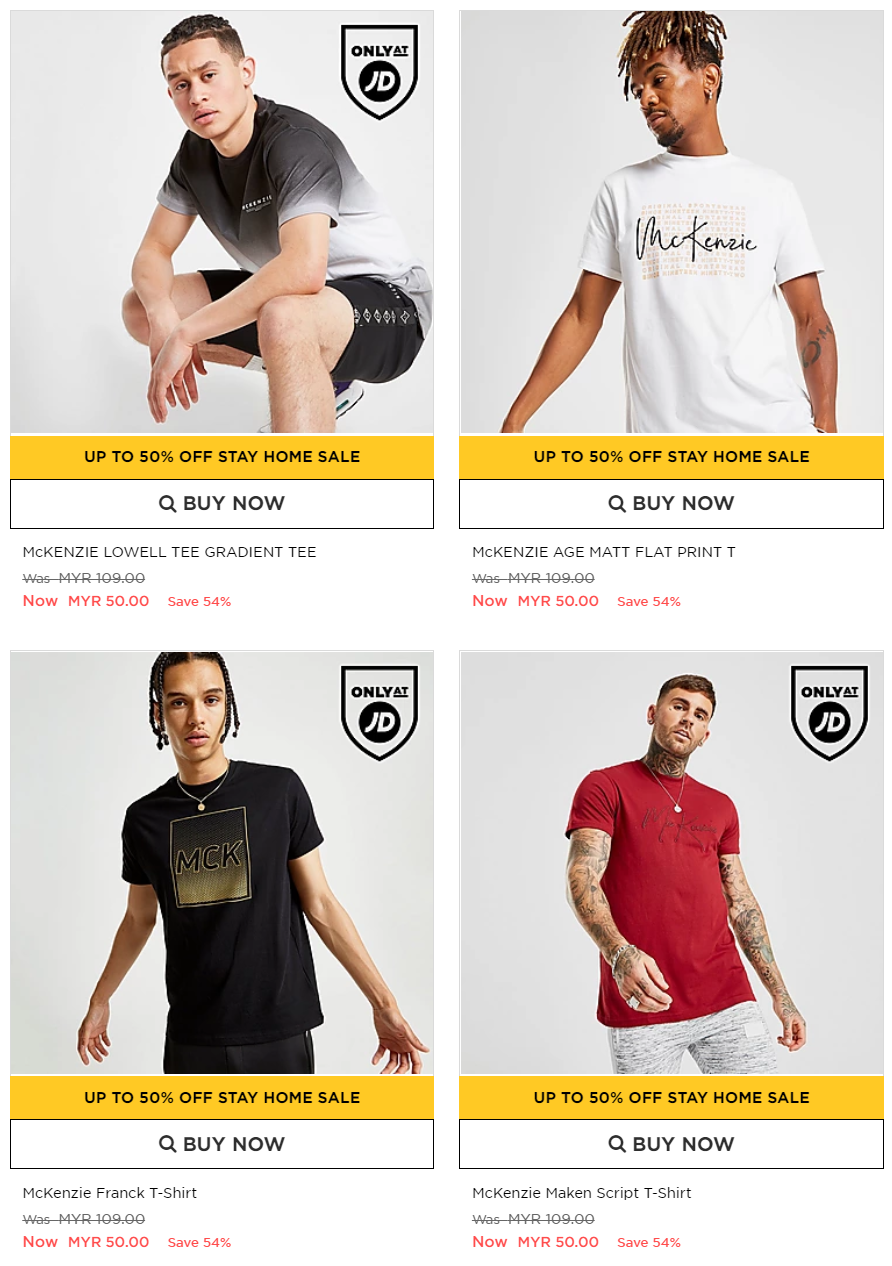Click magnifier icon in Franck T-Shirt Buy Now

tap(168, 1145)
